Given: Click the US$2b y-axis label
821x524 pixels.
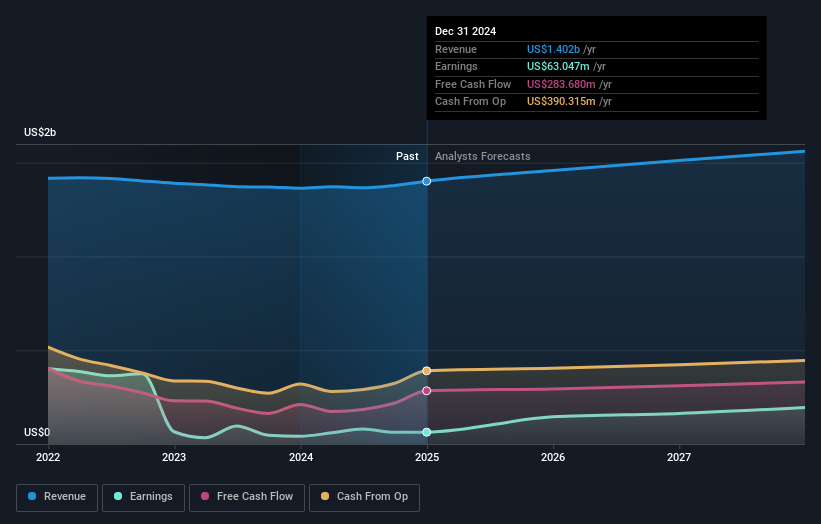Looking at the screenshot, I should point(40,132).
